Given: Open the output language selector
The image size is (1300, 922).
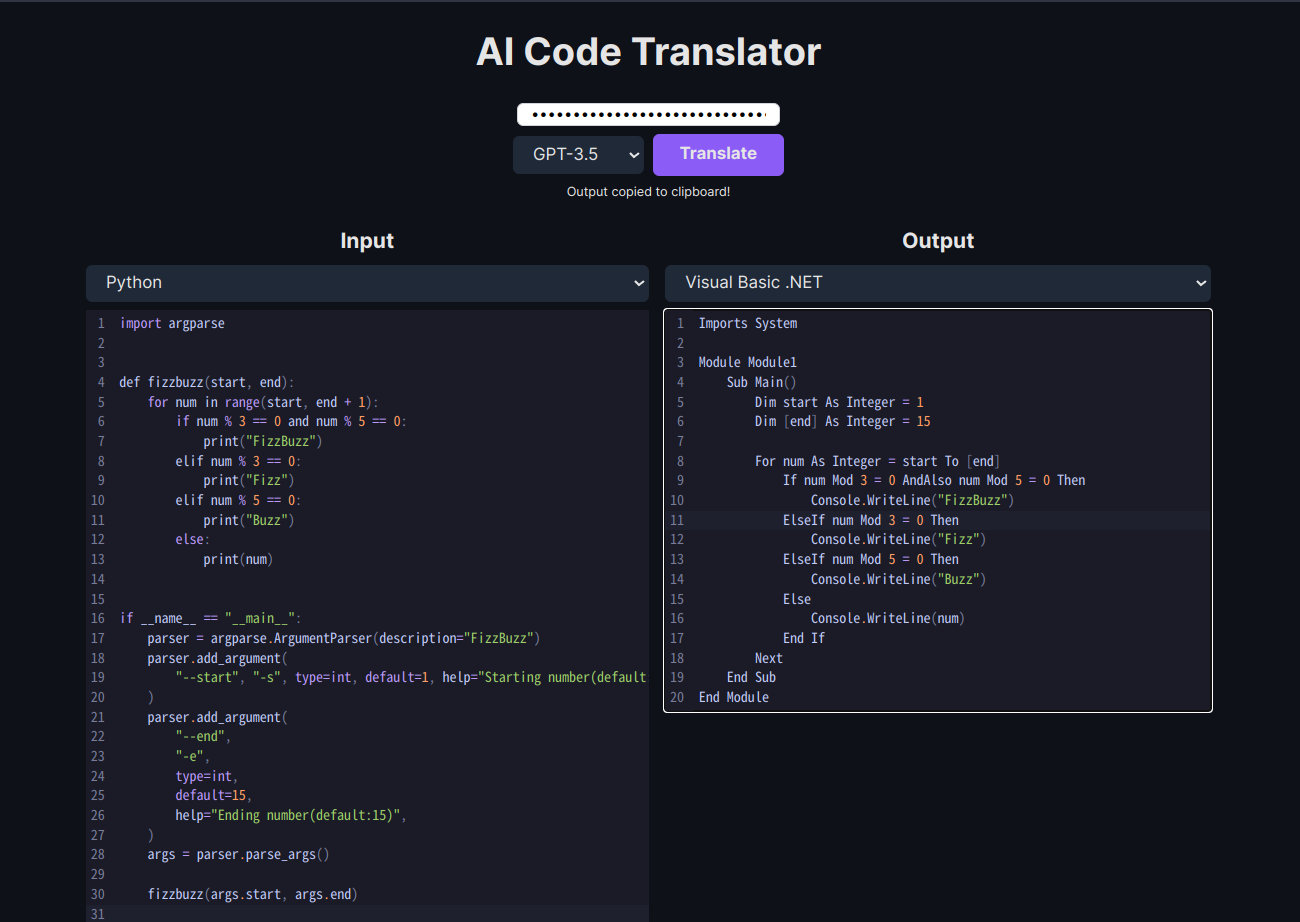Looking at the screenshot, I should [x=937, y=283].
